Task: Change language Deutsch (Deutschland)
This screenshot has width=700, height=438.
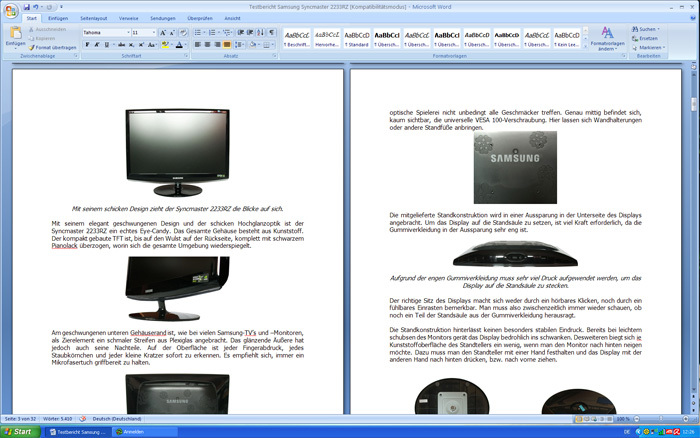Action: pos(117,419)
